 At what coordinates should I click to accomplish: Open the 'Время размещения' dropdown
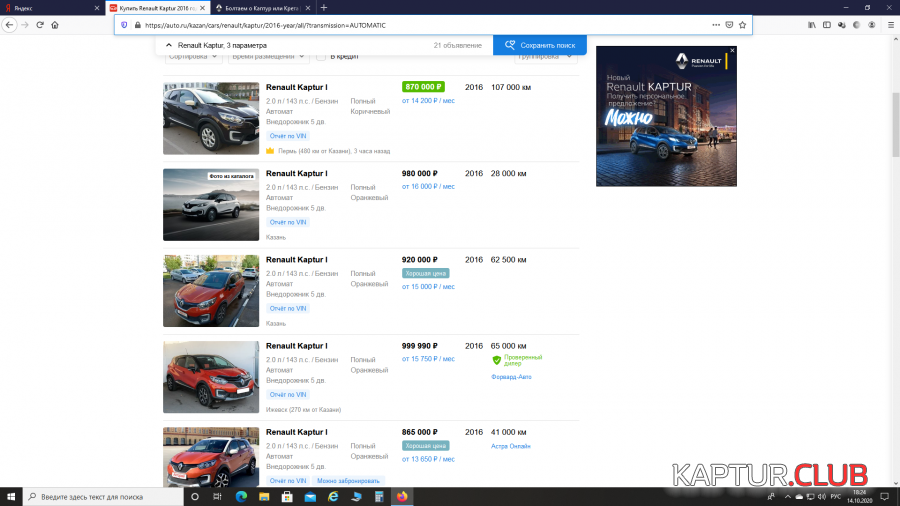(268, 56)
